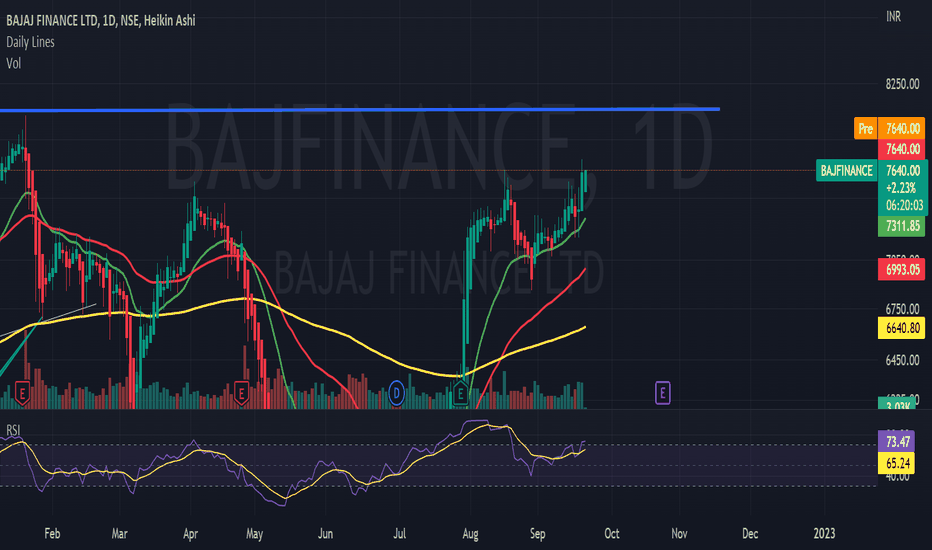Click the Mar label on time axis
This screenshot has height=550, width=932.
point(119,533)
